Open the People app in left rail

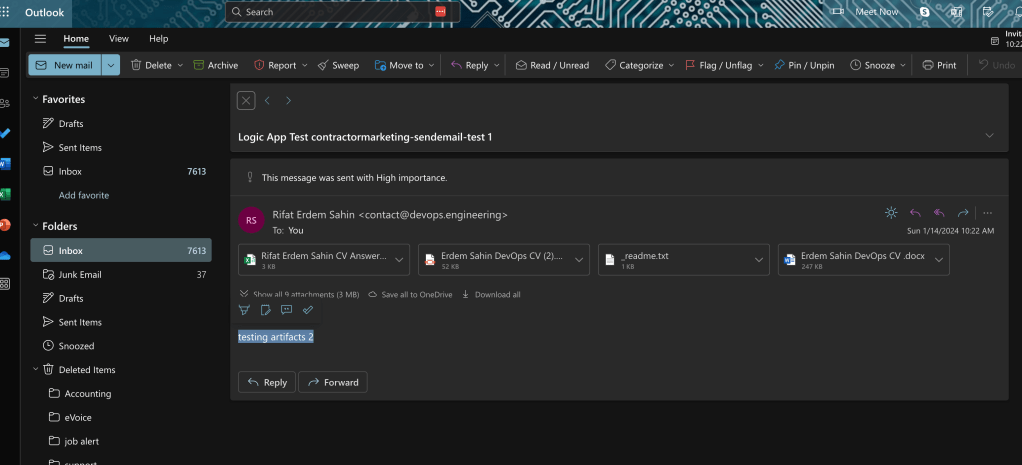[x=5, y=103]
